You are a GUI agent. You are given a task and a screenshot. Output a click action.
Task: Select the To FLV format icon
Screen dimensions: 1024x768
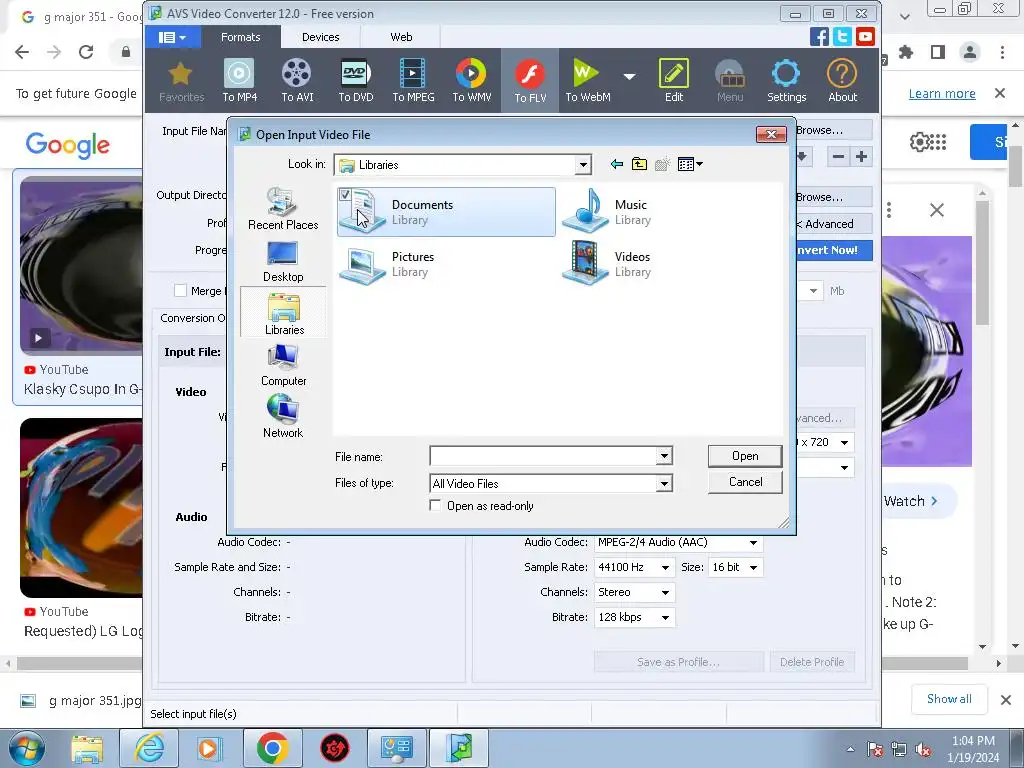[x=530, y=80]
